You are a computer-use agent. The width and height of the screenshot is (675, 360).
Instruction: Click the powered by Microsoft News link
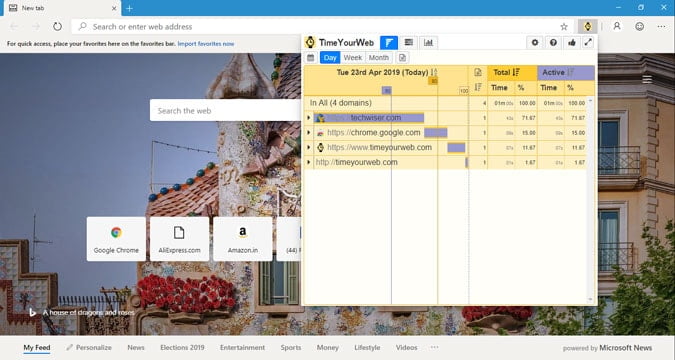coord(607,348)
